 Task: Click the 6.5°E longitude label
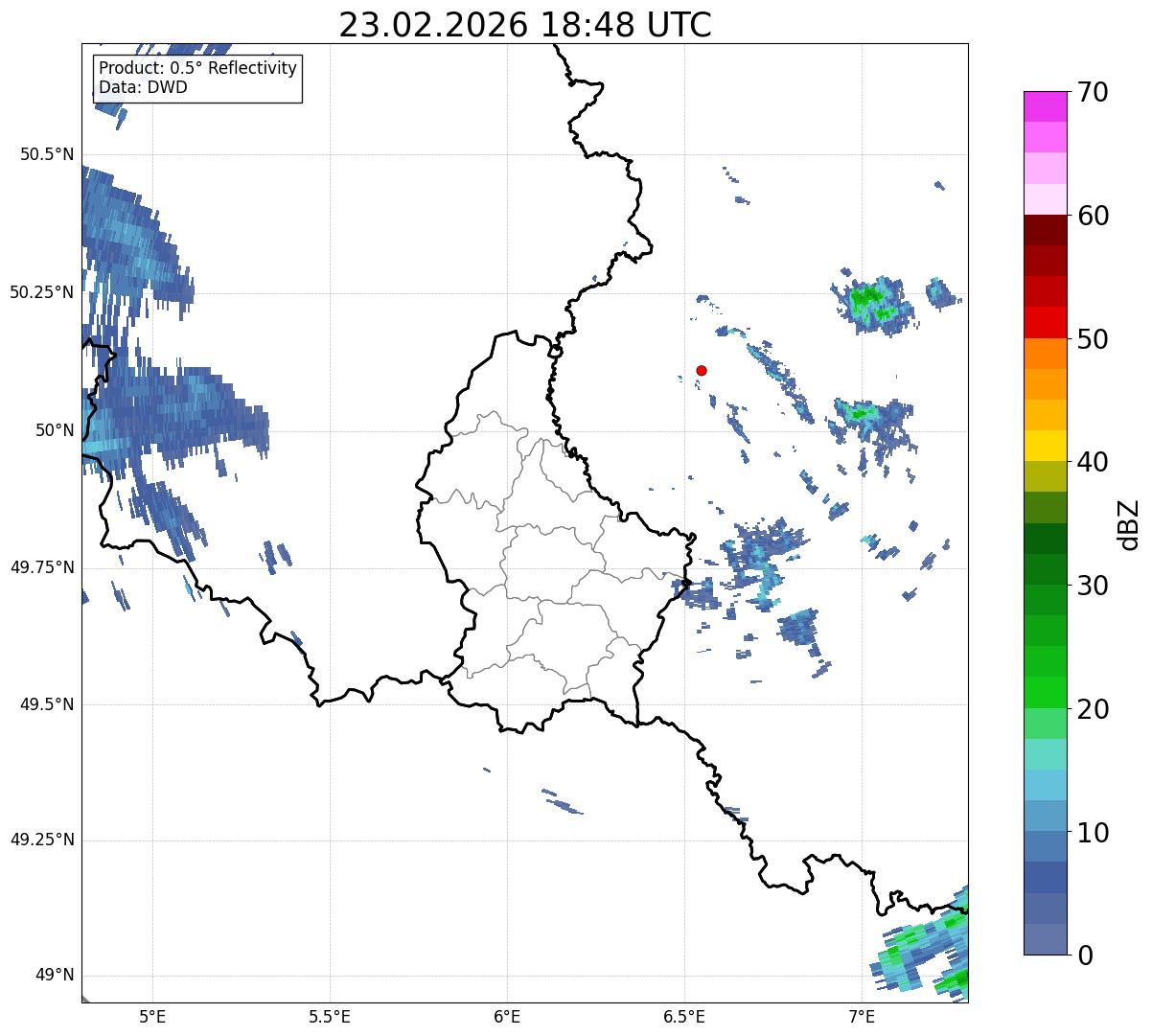685,1016
